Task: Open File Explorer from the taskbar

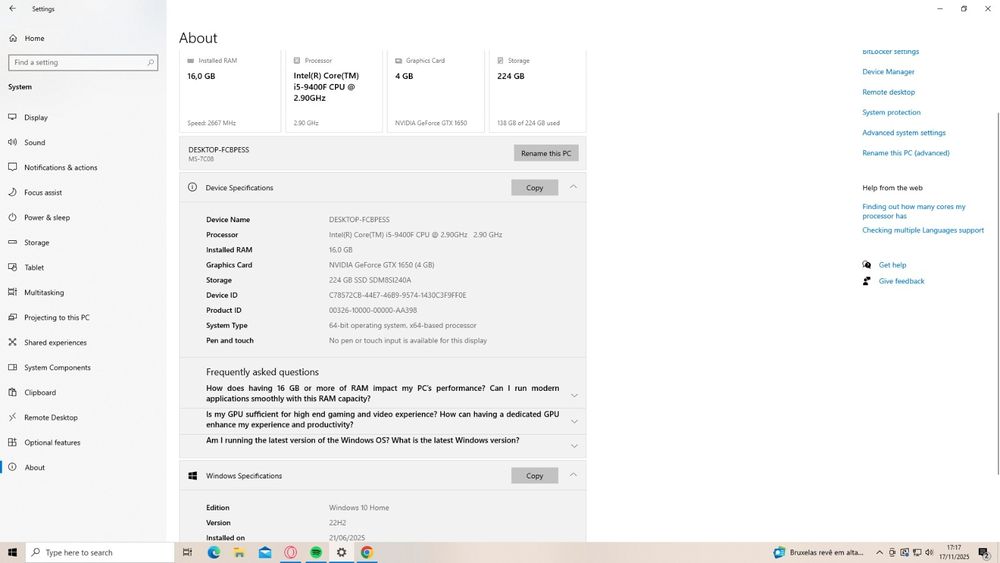Action: pos(239,552)
